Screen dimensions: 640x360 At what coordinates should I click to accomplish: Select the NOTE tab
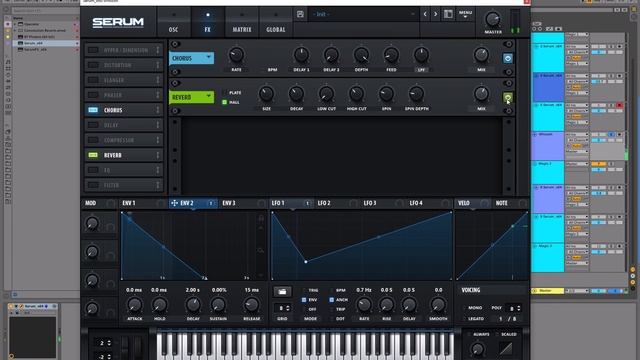(502, 203)
